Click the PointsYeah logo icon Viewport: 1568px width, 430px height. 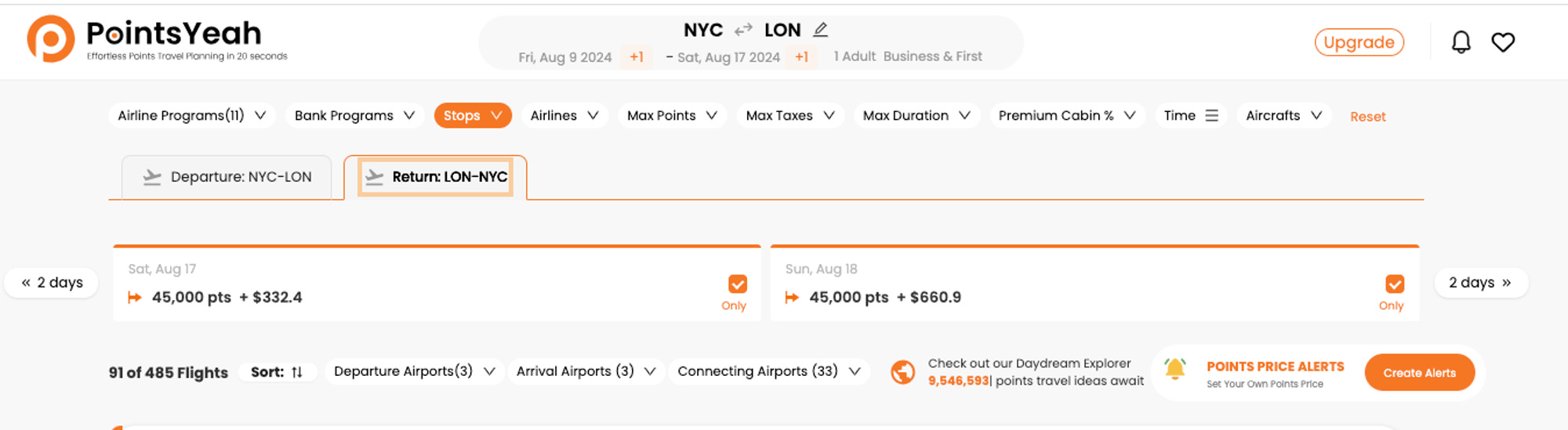click(51, 38)
